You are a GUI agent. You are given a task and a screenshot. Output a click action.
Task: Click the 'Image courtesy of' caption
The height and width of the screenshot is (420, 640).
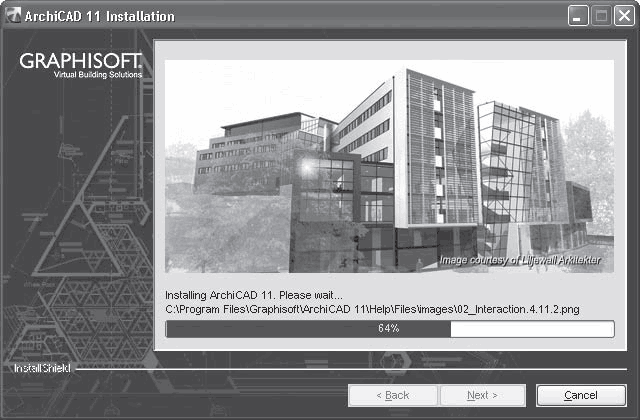pos(525,261)
